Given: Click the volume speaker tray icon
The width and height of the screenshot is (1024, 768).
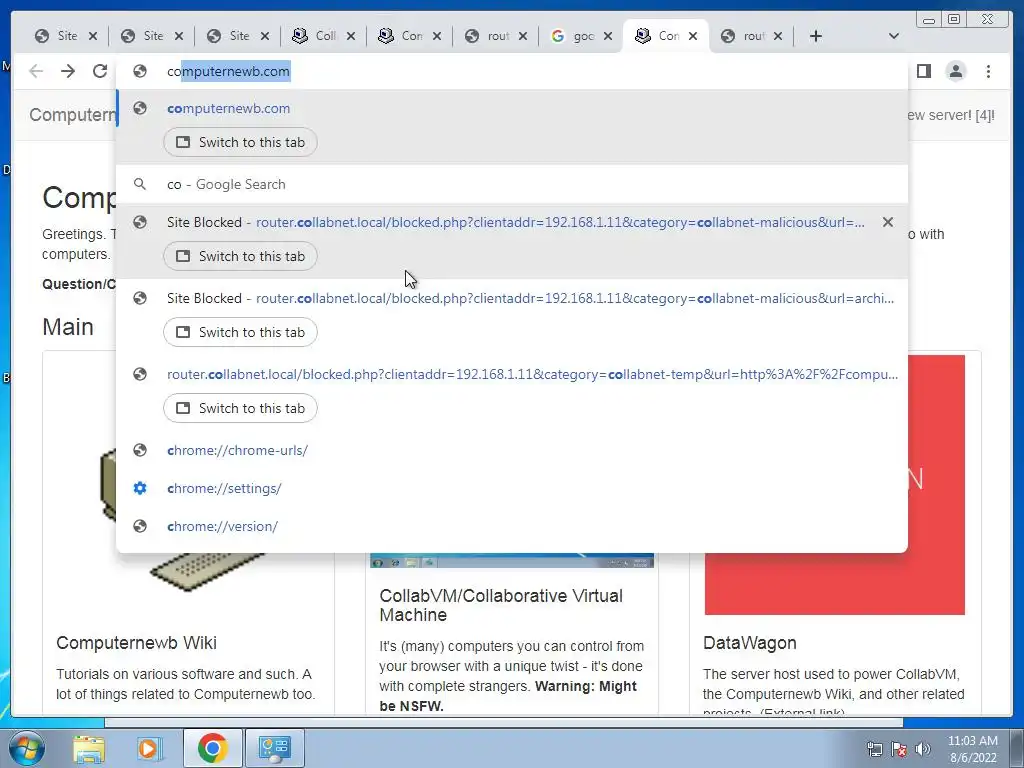Looking at the screenshot, I should tap(923, 749).
